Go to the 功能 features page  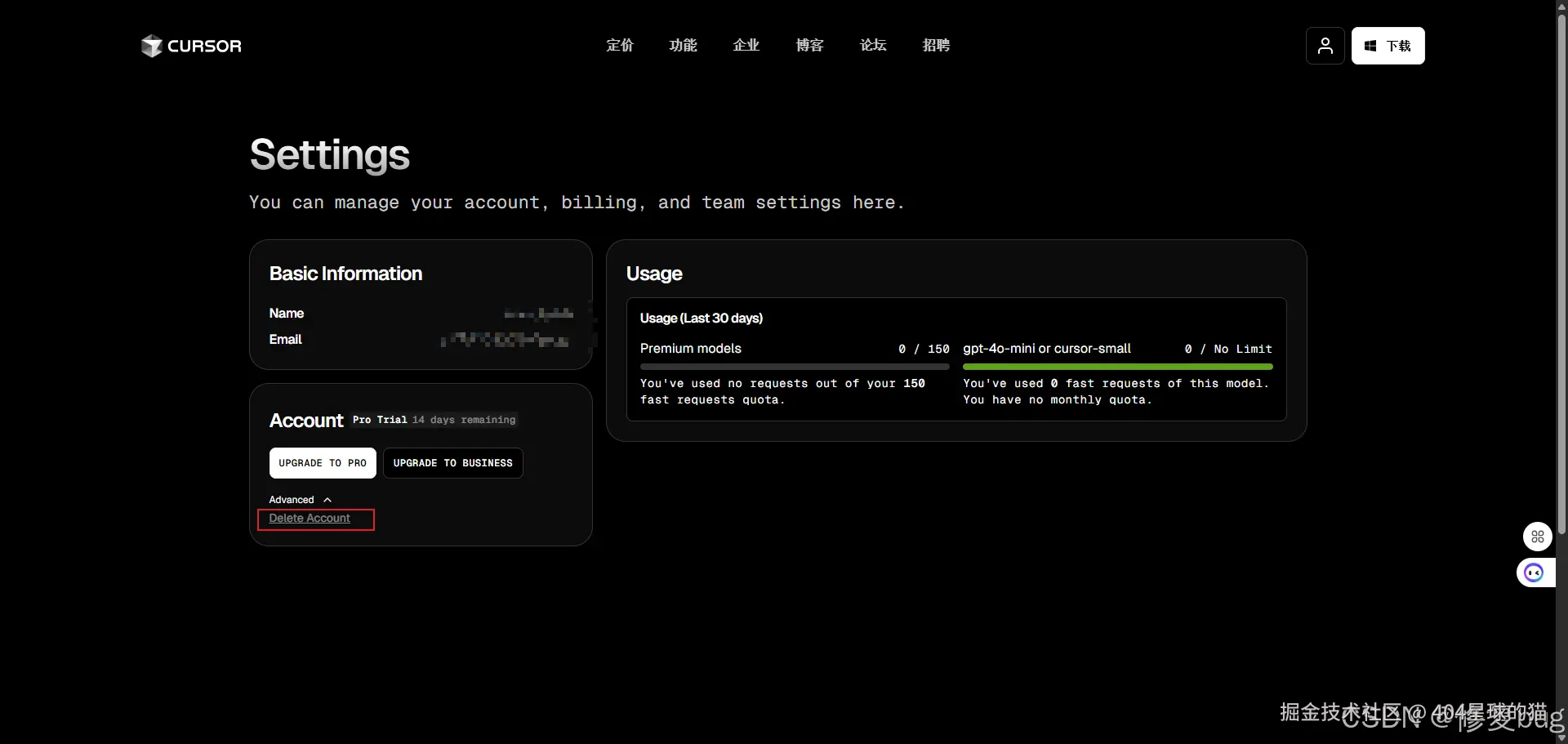[x=683, y=46]
